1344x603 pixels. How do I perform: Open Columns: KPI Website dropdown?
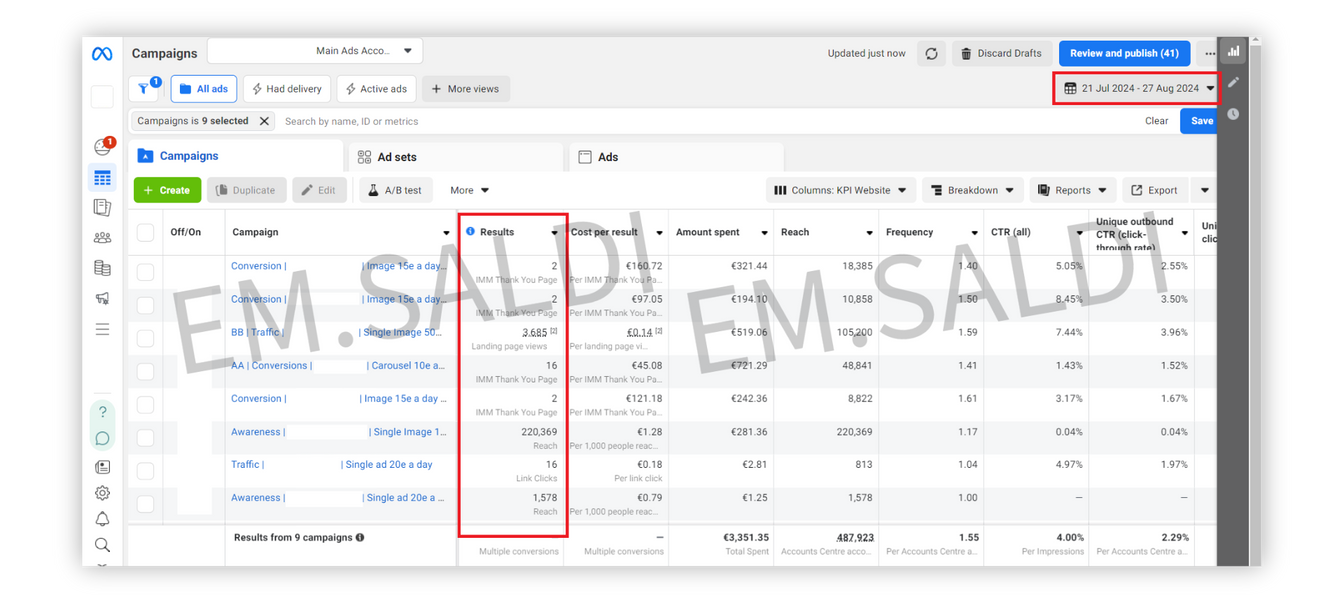click(x=840, y=190)
